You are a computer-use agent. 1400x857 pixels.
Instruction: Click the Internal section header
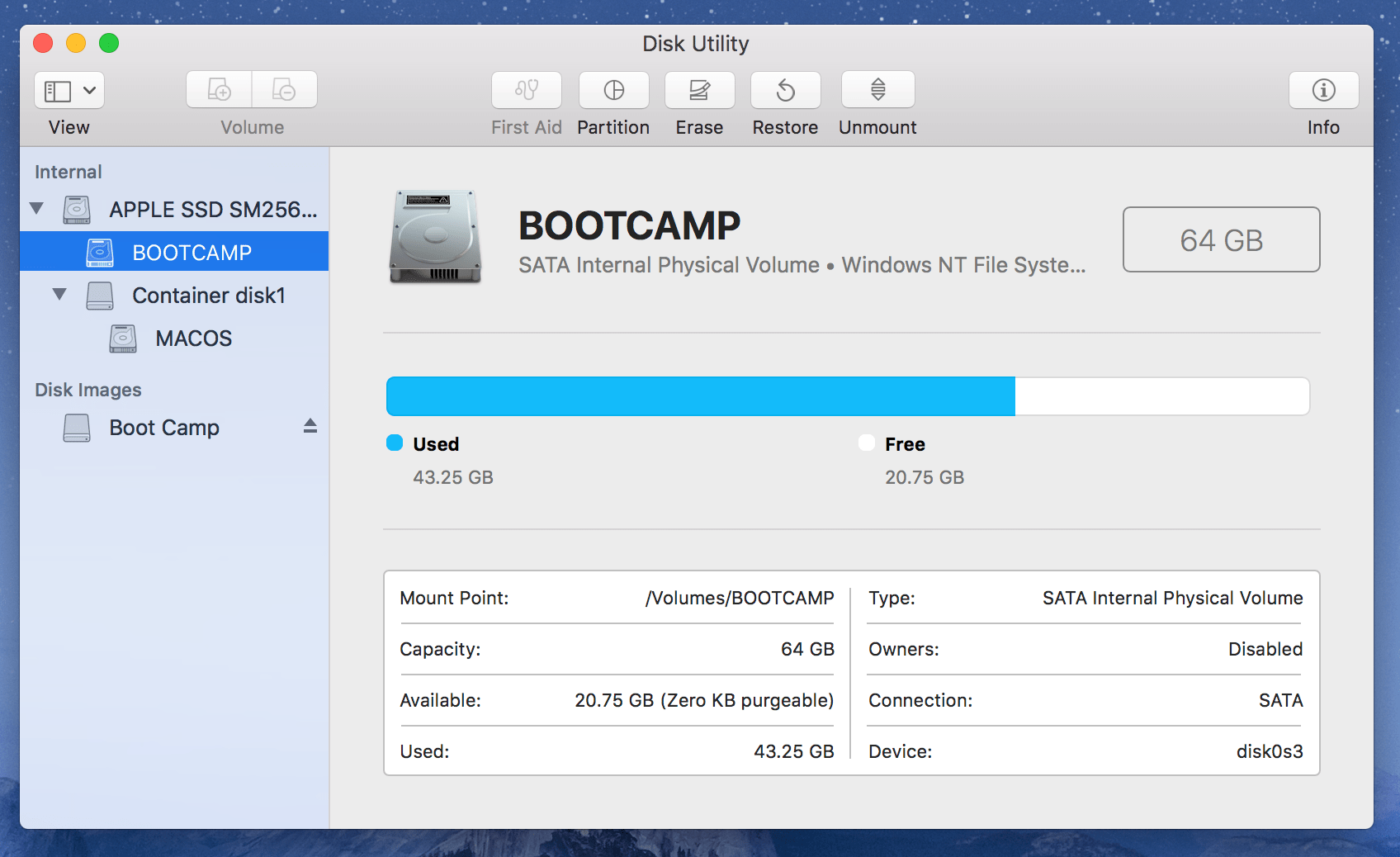click(69, 172)
